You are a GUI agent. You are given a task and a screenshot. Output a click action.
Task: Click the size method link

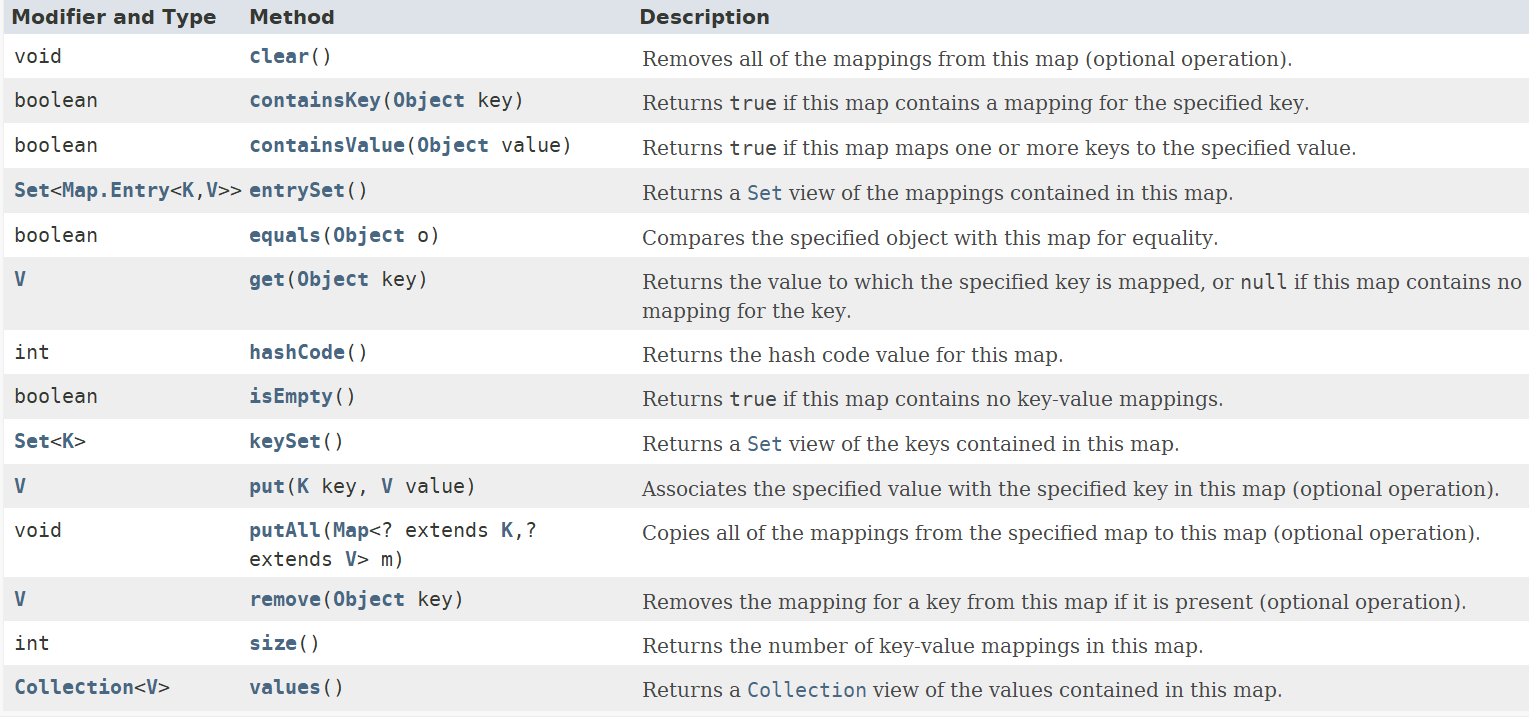pos(273,644)
